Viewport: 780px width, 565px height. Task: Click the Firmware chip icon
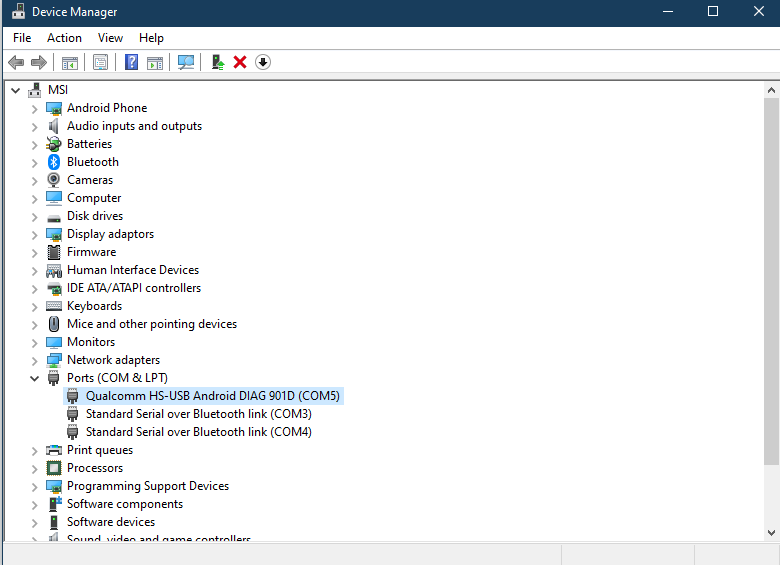pos(54,252)
